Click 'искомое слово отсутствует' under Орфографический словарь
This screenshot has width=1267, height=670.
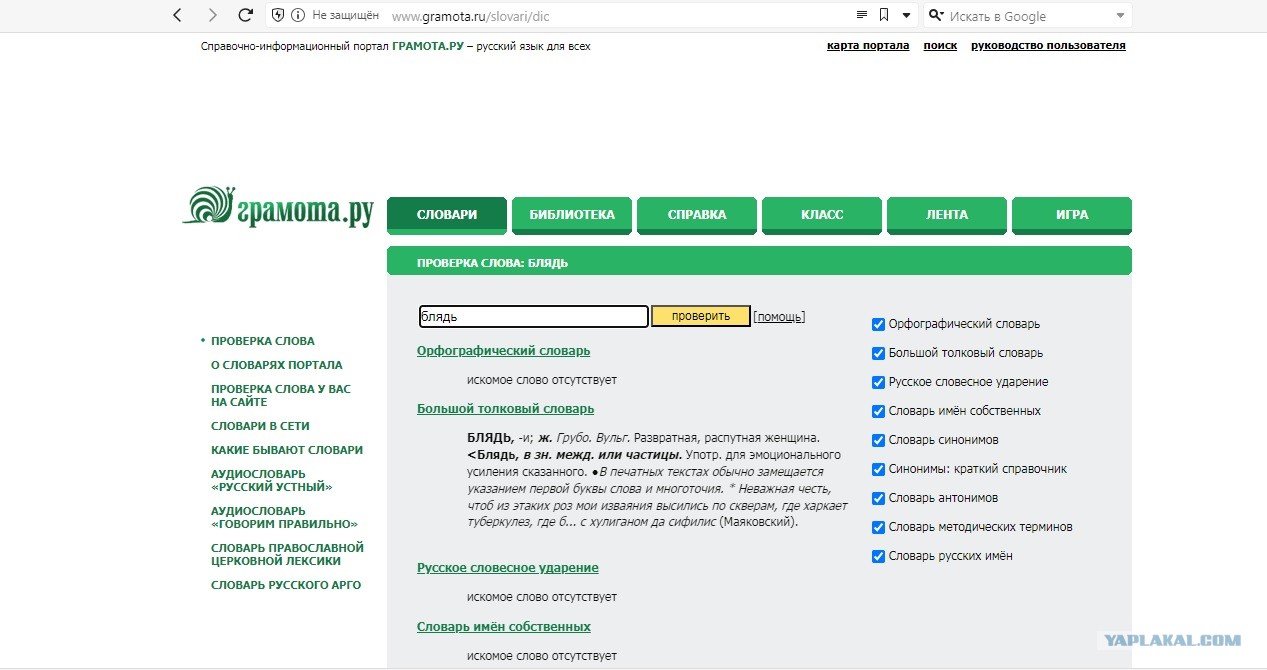542,380
